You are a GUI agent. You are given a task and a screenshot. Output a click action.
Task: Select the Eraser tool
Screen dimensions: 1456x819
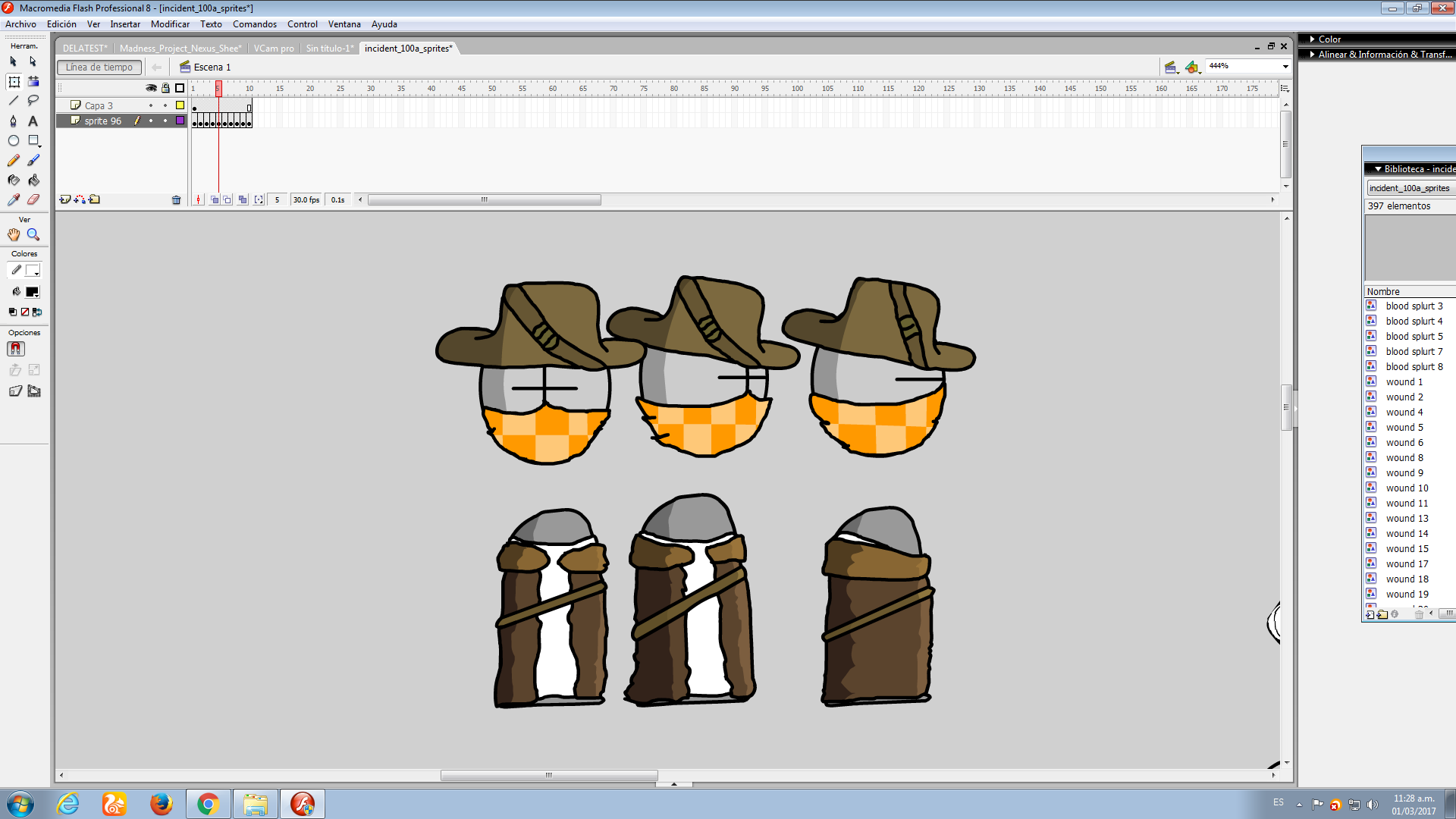pos(33,199)
